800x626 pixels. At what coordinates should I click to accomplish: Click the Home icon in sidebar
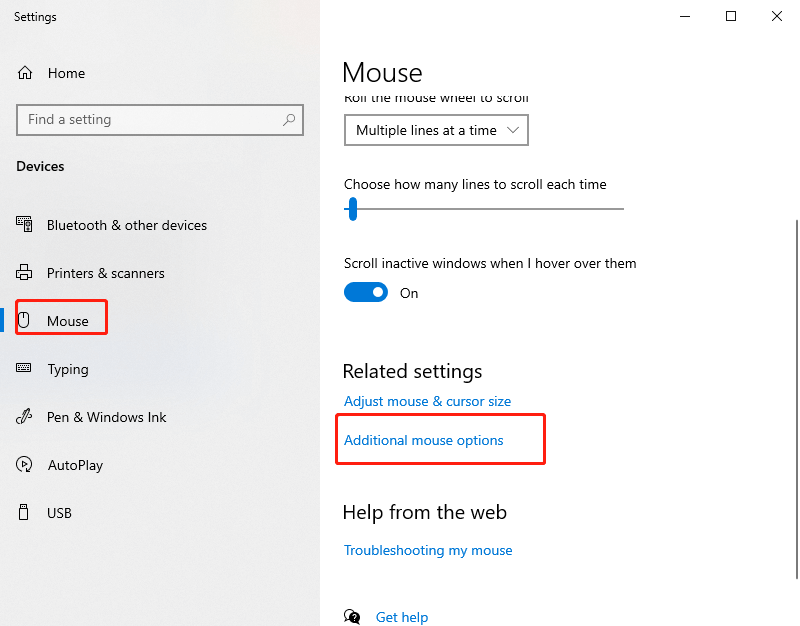pos(25,73)
